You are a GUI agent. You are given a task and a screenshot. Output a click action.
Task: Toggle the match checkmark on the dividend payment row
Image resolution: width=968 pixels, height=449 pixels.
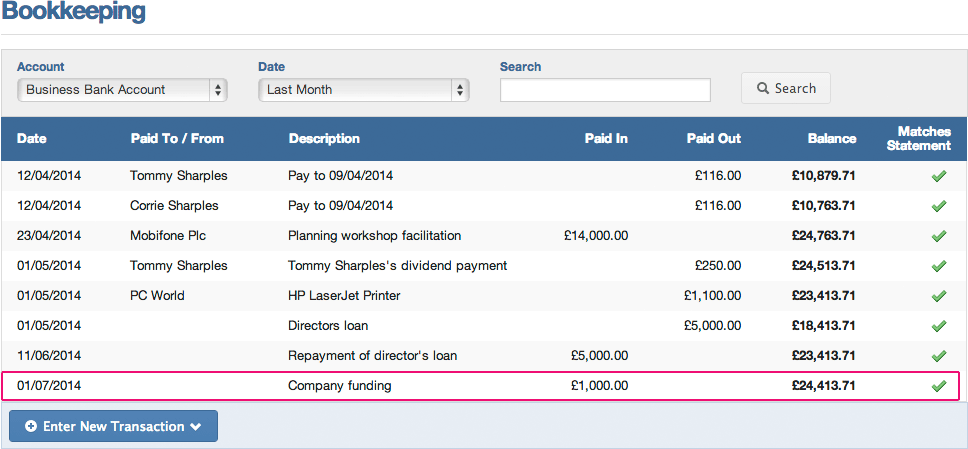(938, 266)
